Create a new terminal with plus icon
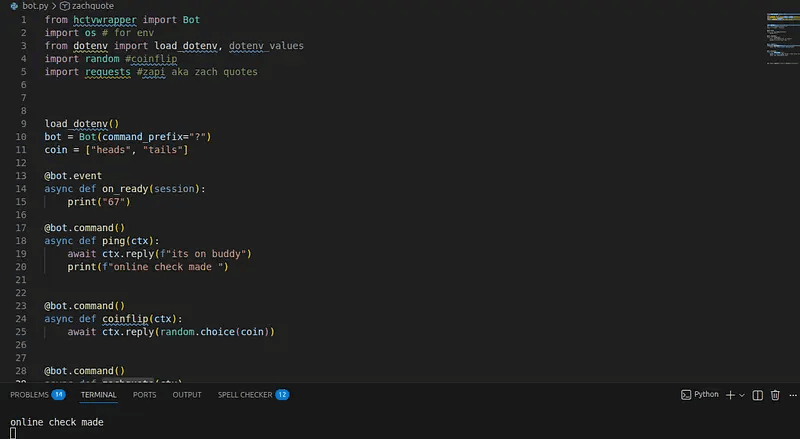The width and height of the screenshot is (800, 439). pos(730,395)
